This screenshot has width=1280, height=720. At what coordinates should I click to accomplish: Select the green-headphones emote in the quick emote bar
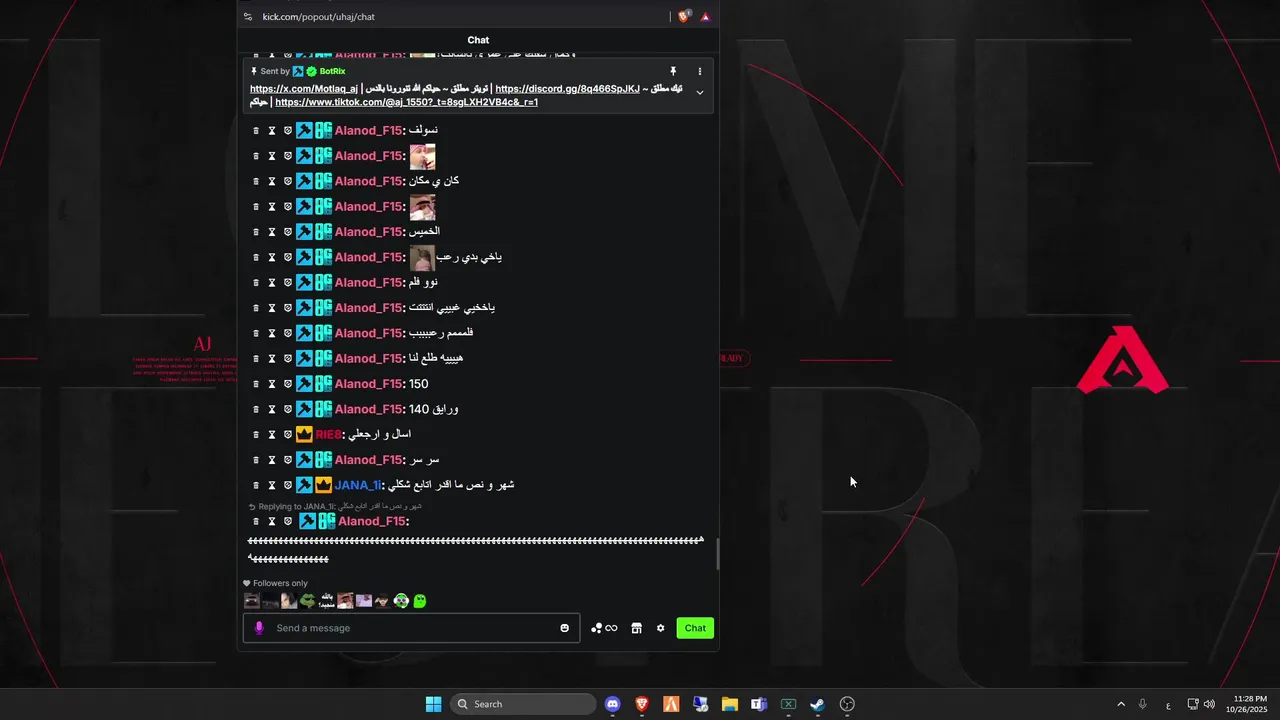pos(401,601)
